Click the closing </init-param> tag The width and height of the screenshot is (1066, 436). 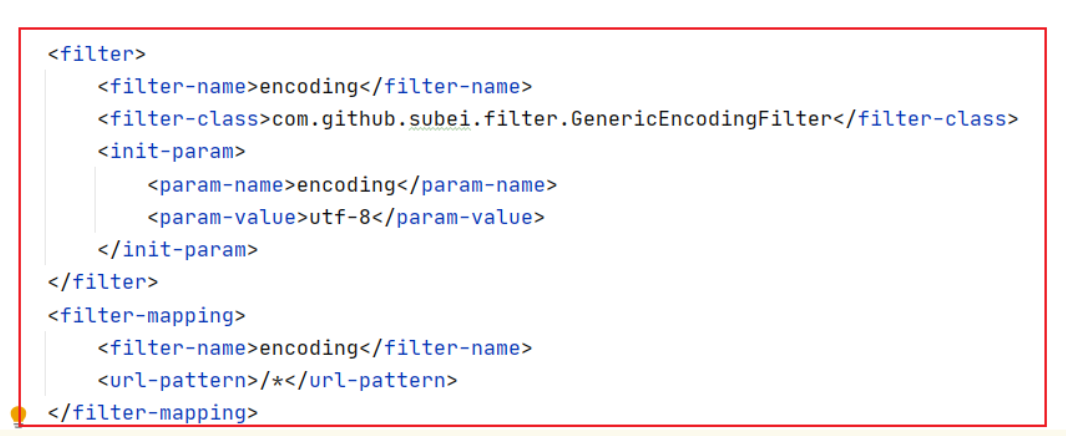(177, 249)
